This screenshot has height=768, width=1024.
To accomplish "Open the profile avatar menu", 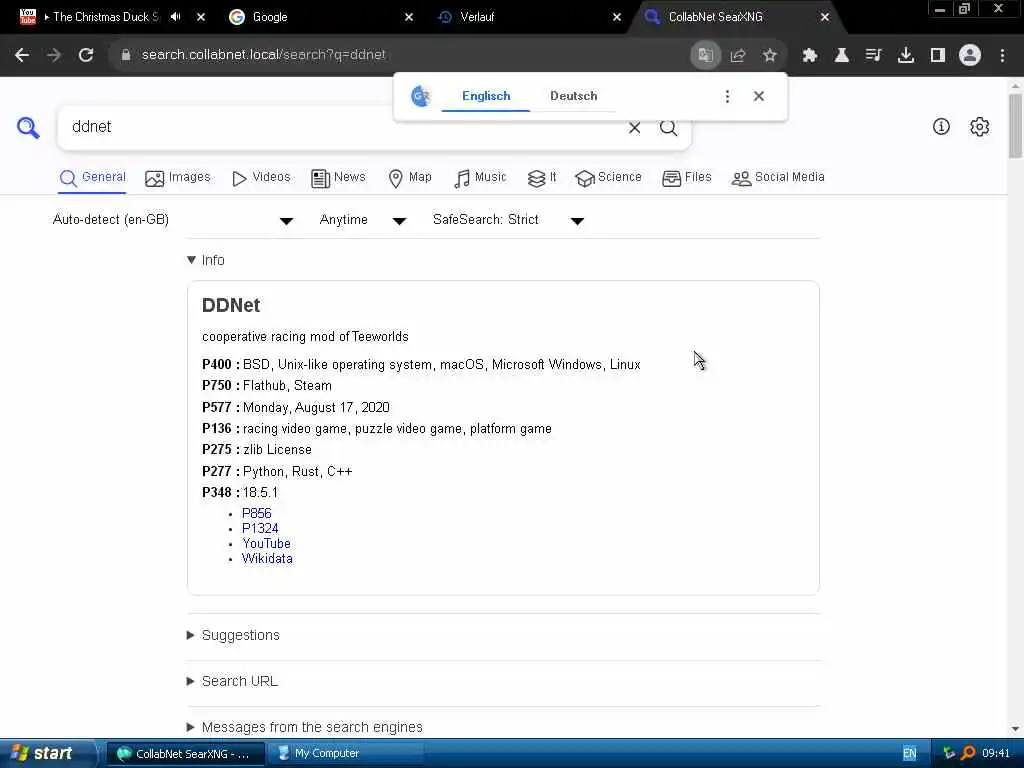I will coord(970,56).
